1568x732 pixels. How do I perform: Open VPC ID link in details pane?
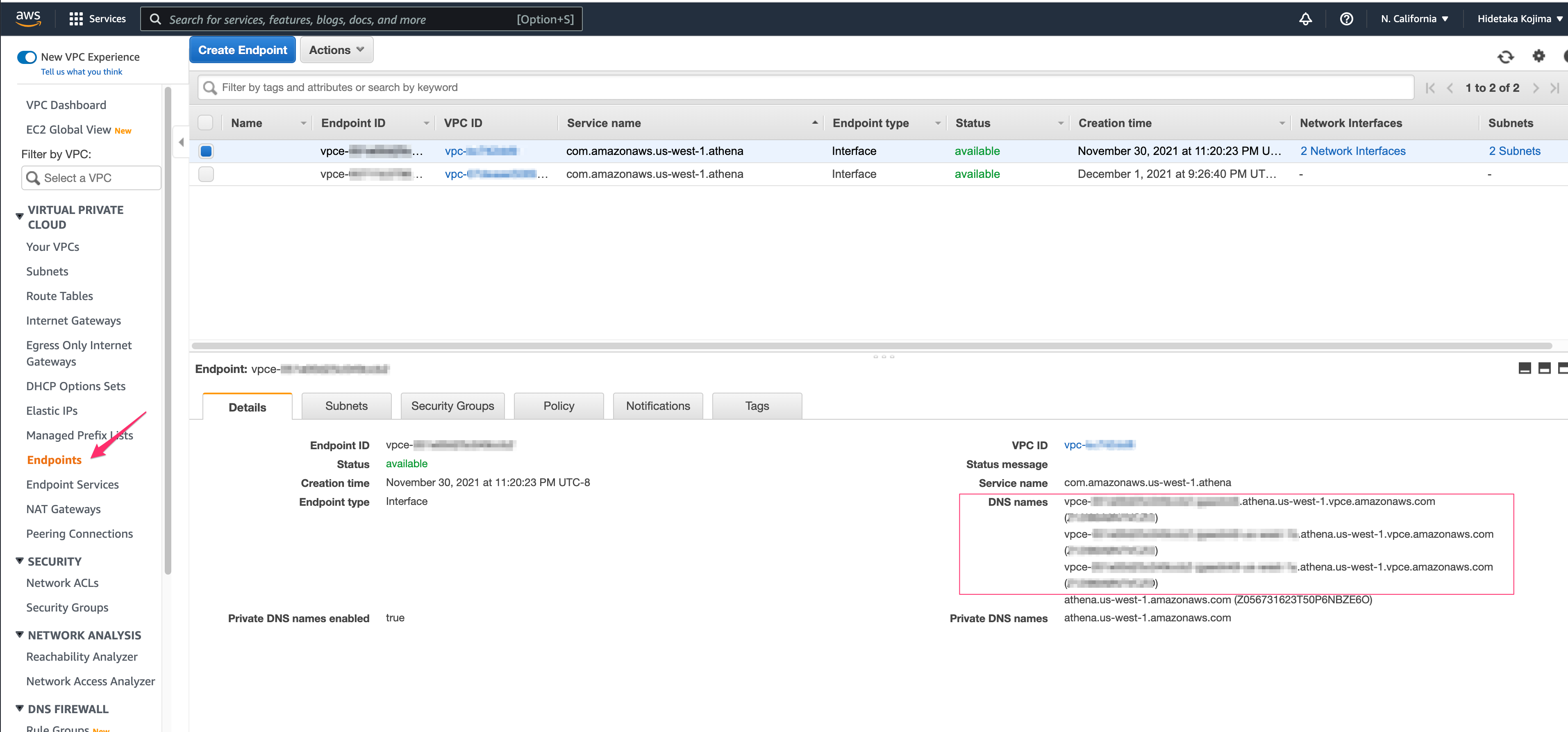[x=1099, y=445]
